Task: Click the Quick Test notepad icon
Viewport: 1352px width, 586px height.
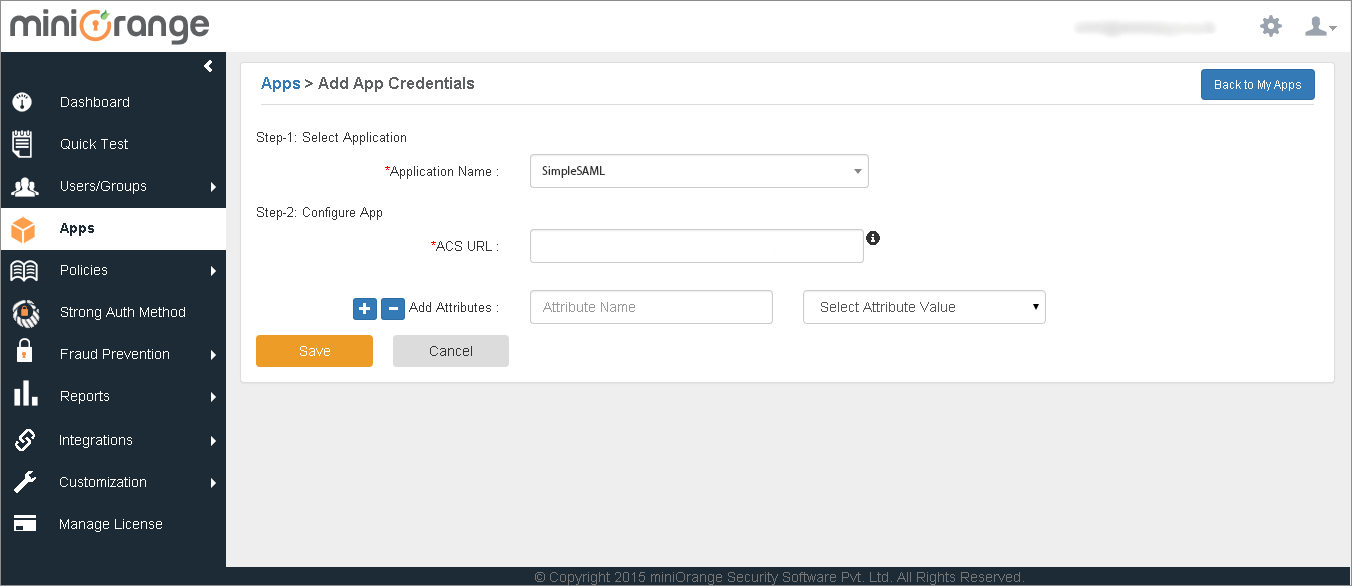Action: 22,144
